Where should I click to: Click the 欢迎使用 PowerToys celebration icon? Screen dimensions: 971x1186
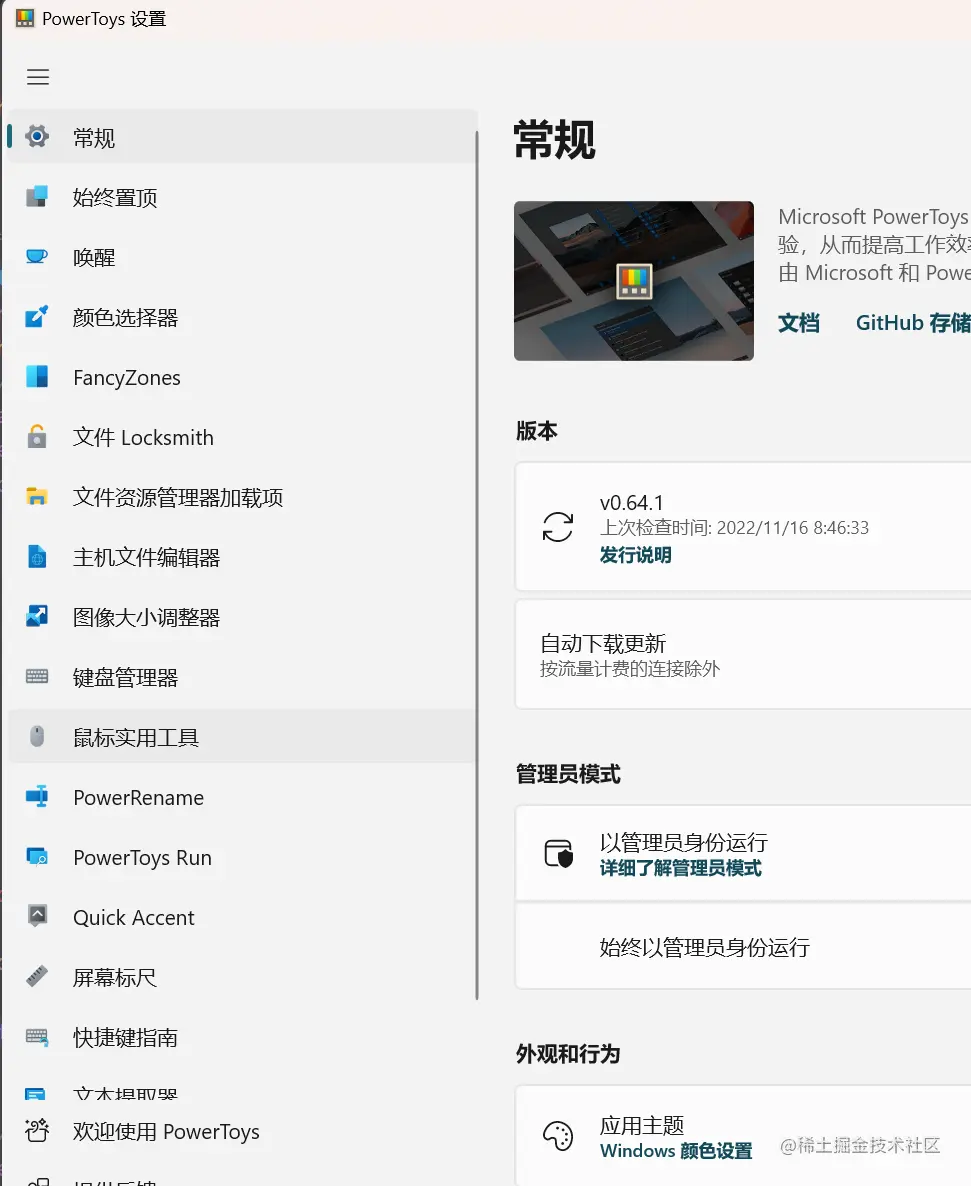(x=37, y=1131)
